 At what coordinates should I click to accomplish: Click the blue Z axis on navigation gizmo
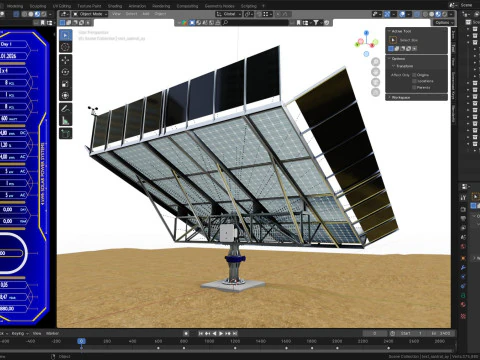[366, 33]
